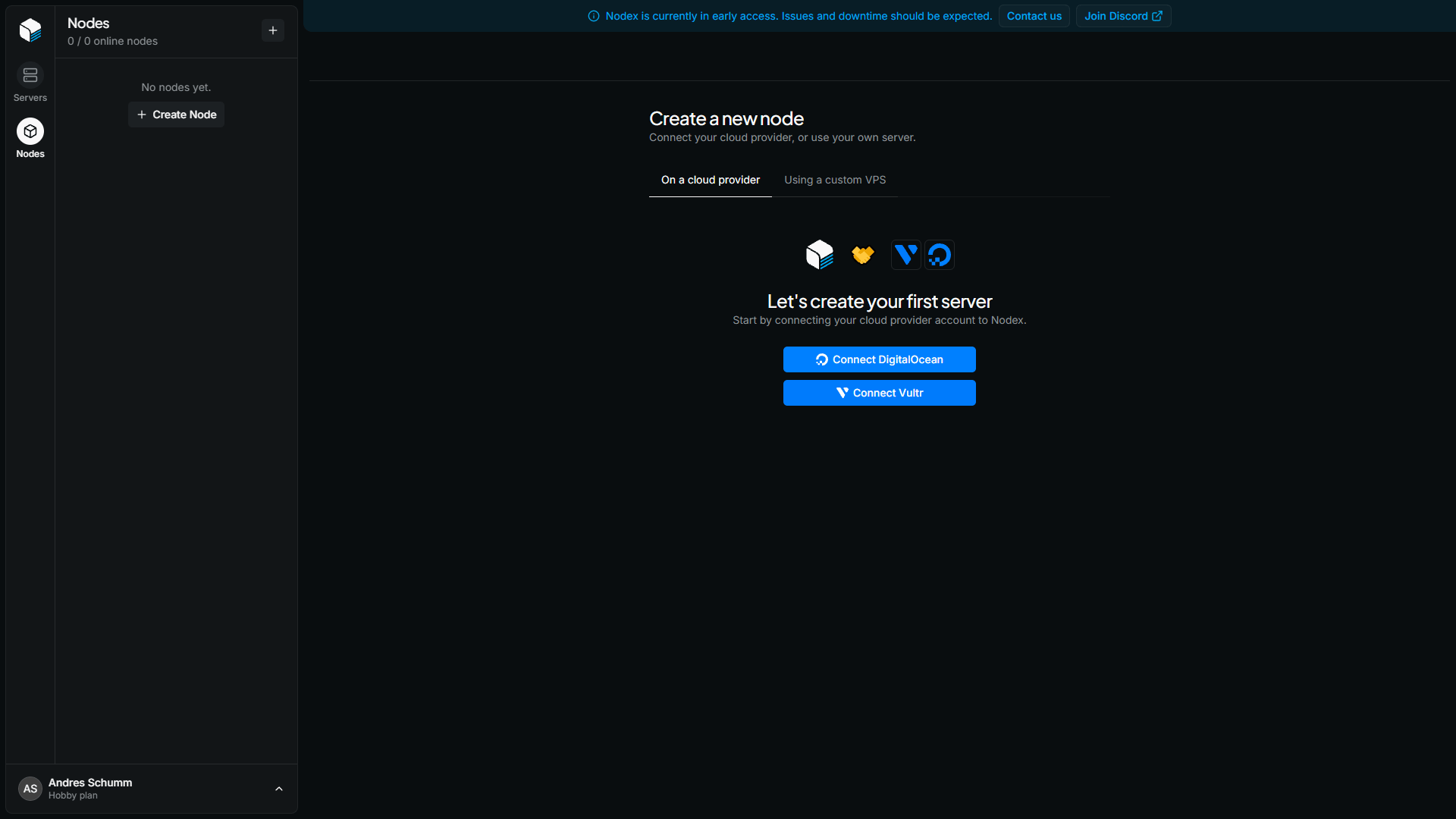Click the early access notice text
The image size is (1456, 819).
(x=799, y=16)
